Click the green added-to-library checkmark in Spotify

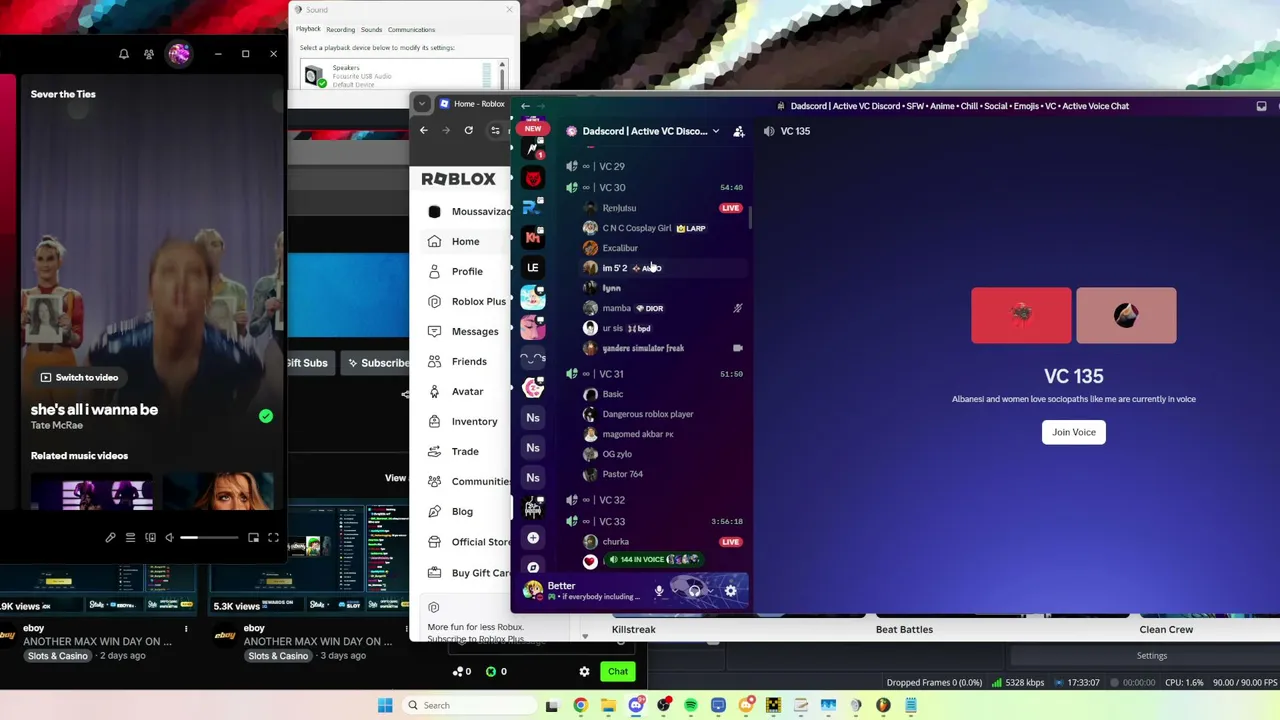(266, 416)
